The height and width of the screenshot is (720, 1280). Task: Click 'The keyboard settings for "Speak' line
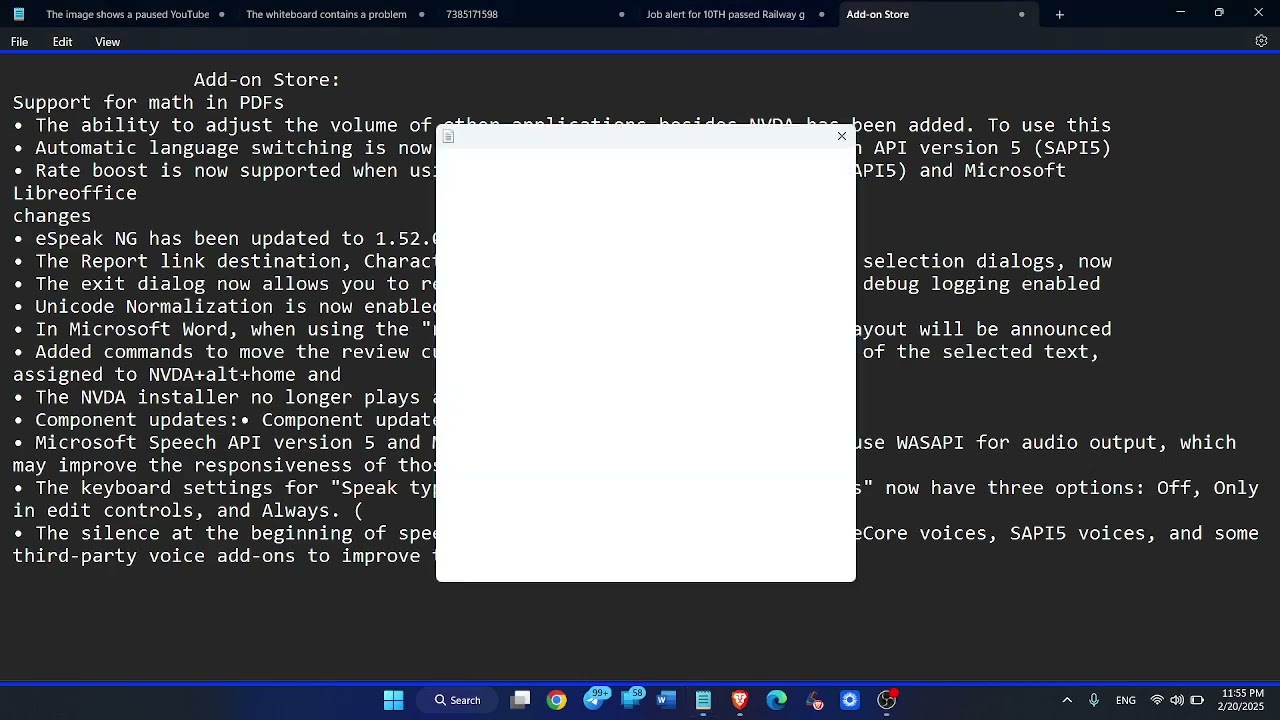(225, 488)
